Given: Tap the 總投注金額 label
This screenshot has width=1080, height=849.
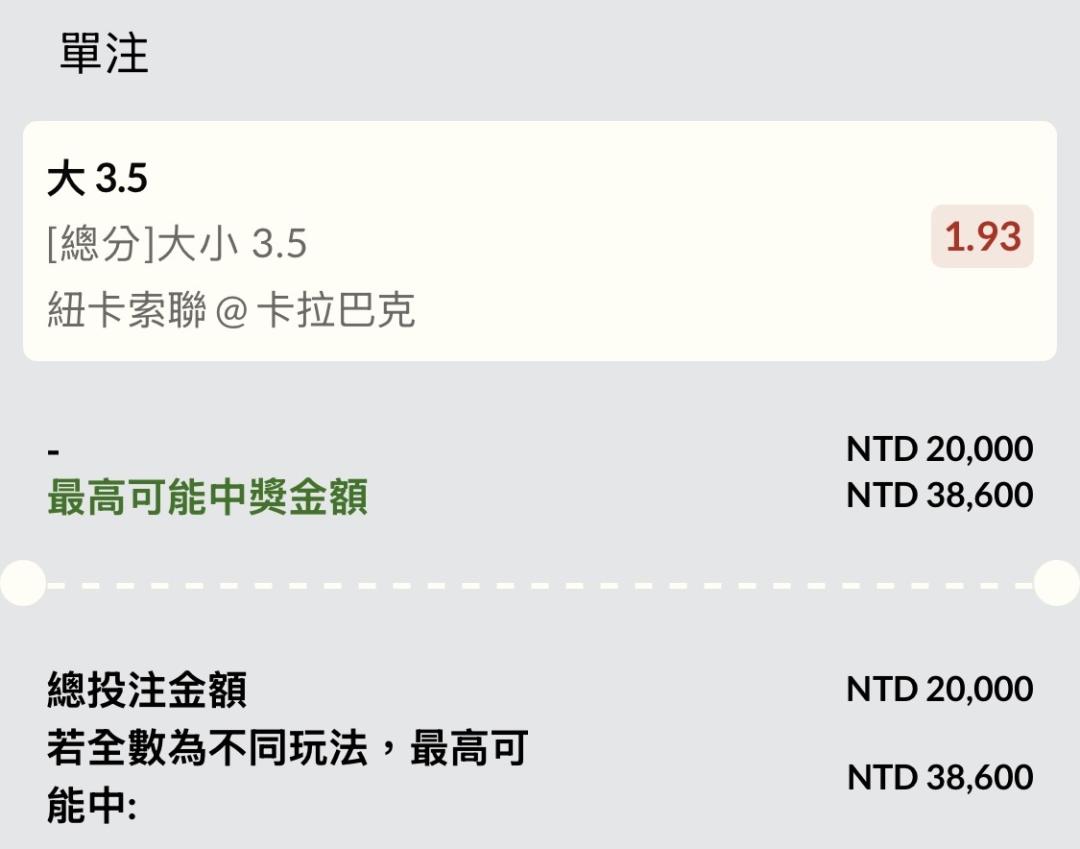Looking at the screenshot, I should pyautogui.click(x=147, y=690).
